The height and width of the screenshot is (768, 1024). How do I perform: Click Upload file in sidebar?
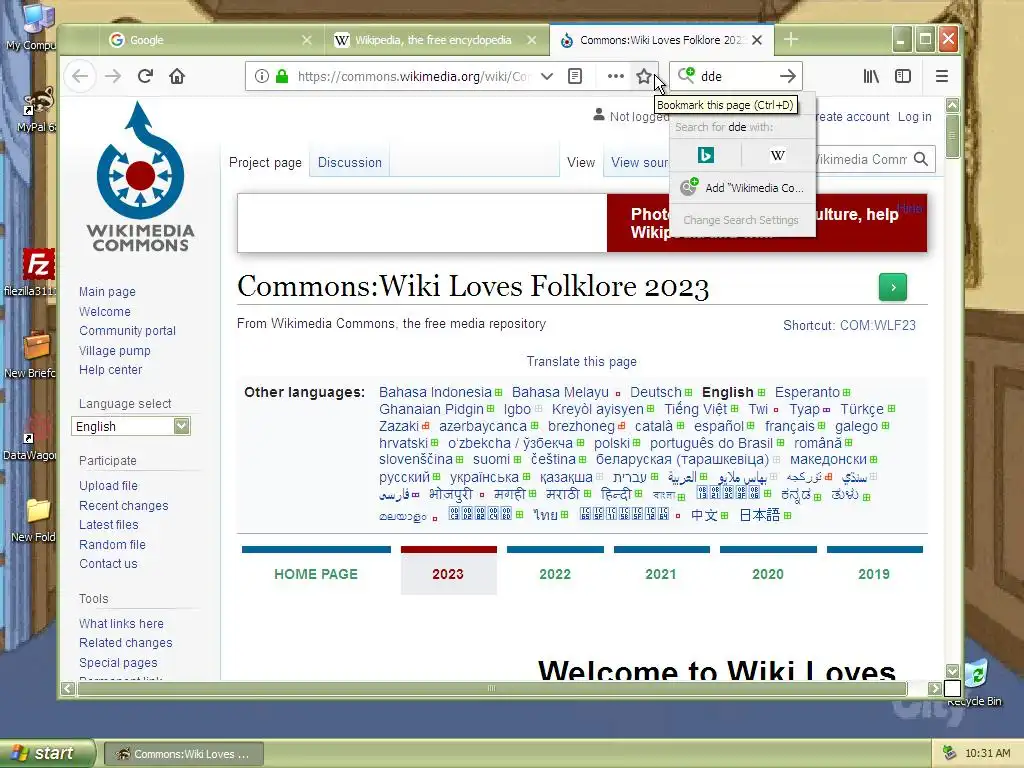pyautogui.click(x=108, y=486)
